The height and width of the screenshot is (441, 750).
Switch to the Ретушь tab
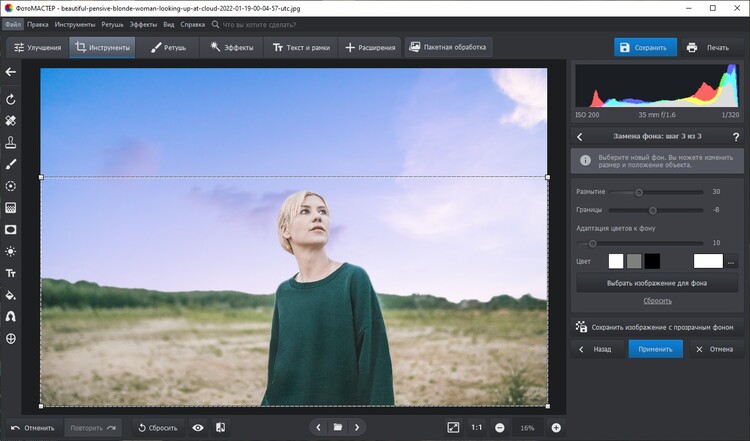coord(168,47)
